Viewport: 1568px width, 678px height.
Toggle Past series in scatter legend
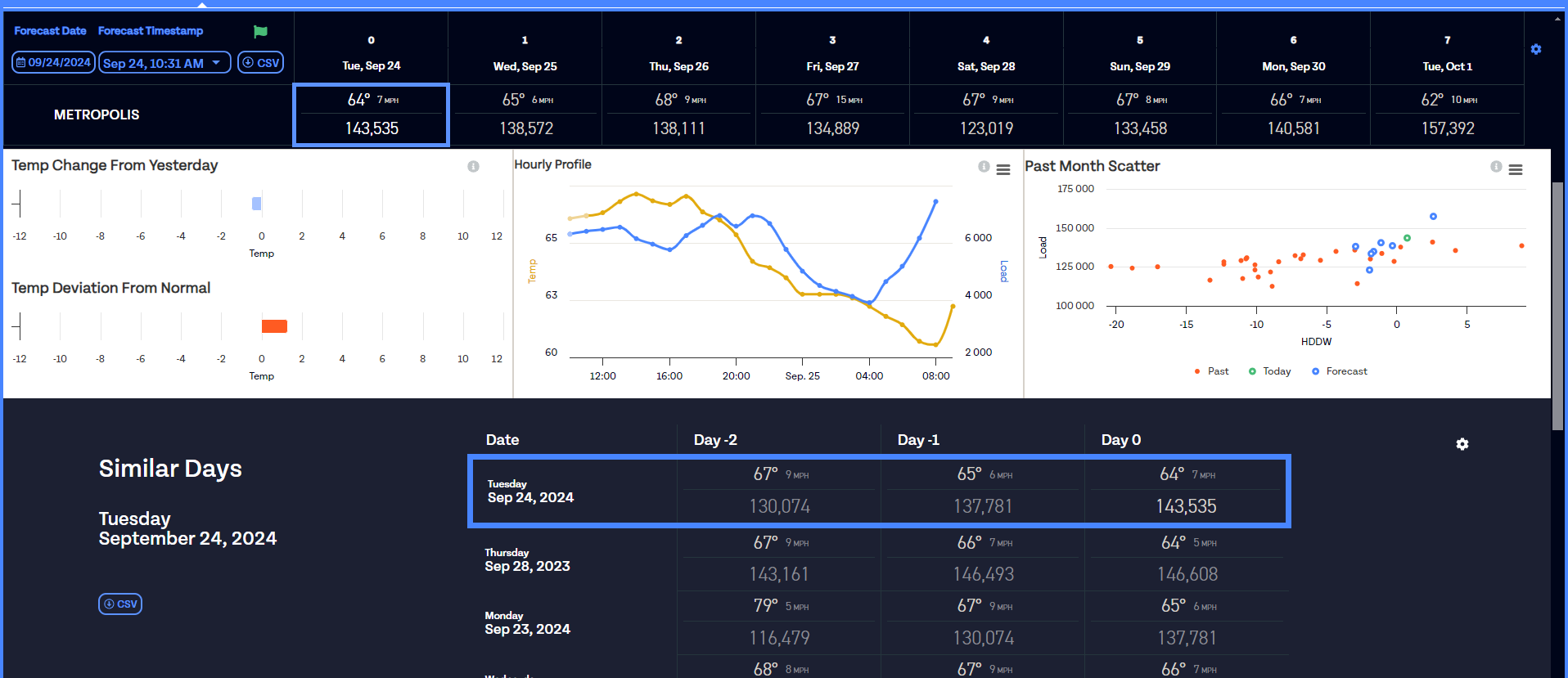(x=1211, y=371)
